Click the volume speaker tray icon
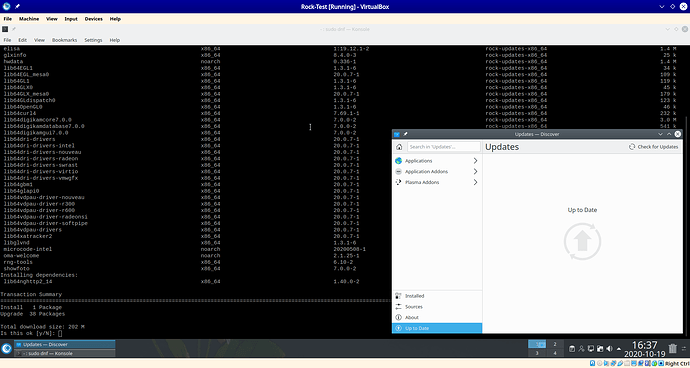The width and height of the screenshot is (690, 368). (x=609, y=349)
